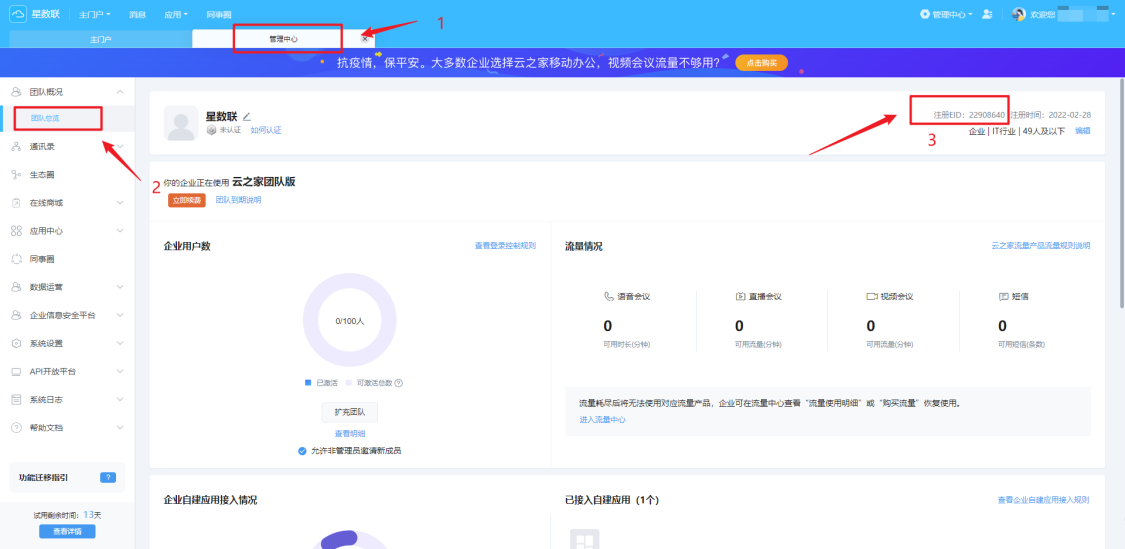Open the user account dropdown arrow
Image resolution: width=1125 pixels, height=549 pixels.
point(1114,14)
